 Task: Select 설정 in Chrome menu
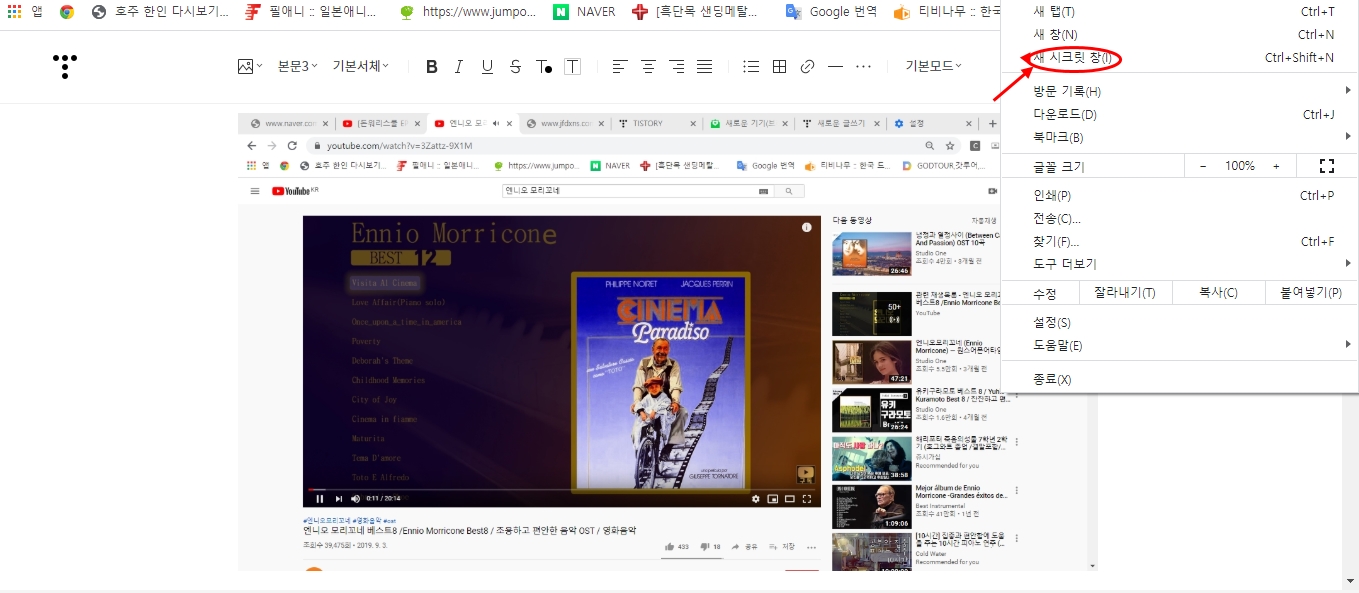coord(1179,322)
